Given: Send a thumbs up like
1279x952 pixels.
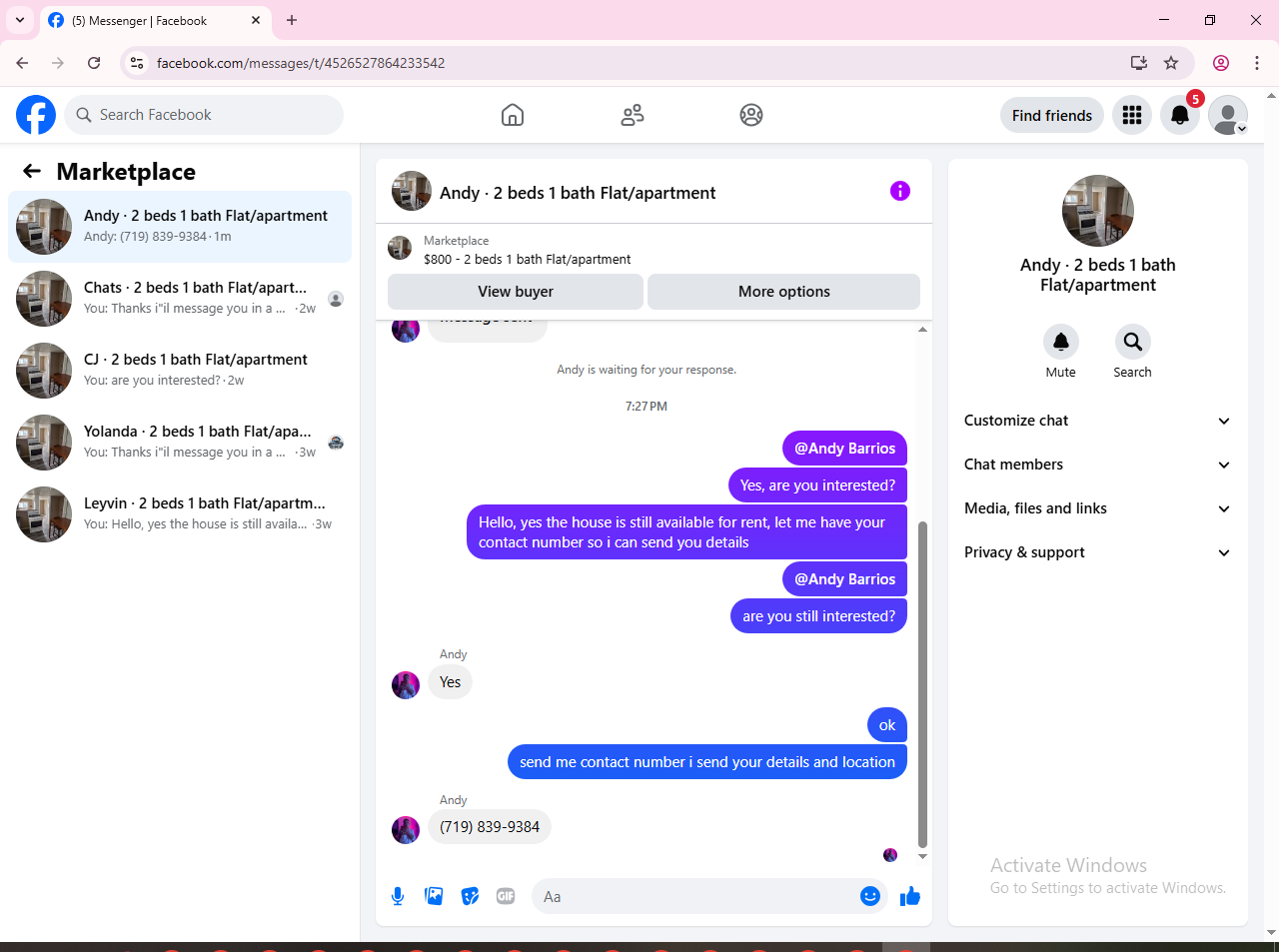Looking at the screenshot, I should pos(909,896).
